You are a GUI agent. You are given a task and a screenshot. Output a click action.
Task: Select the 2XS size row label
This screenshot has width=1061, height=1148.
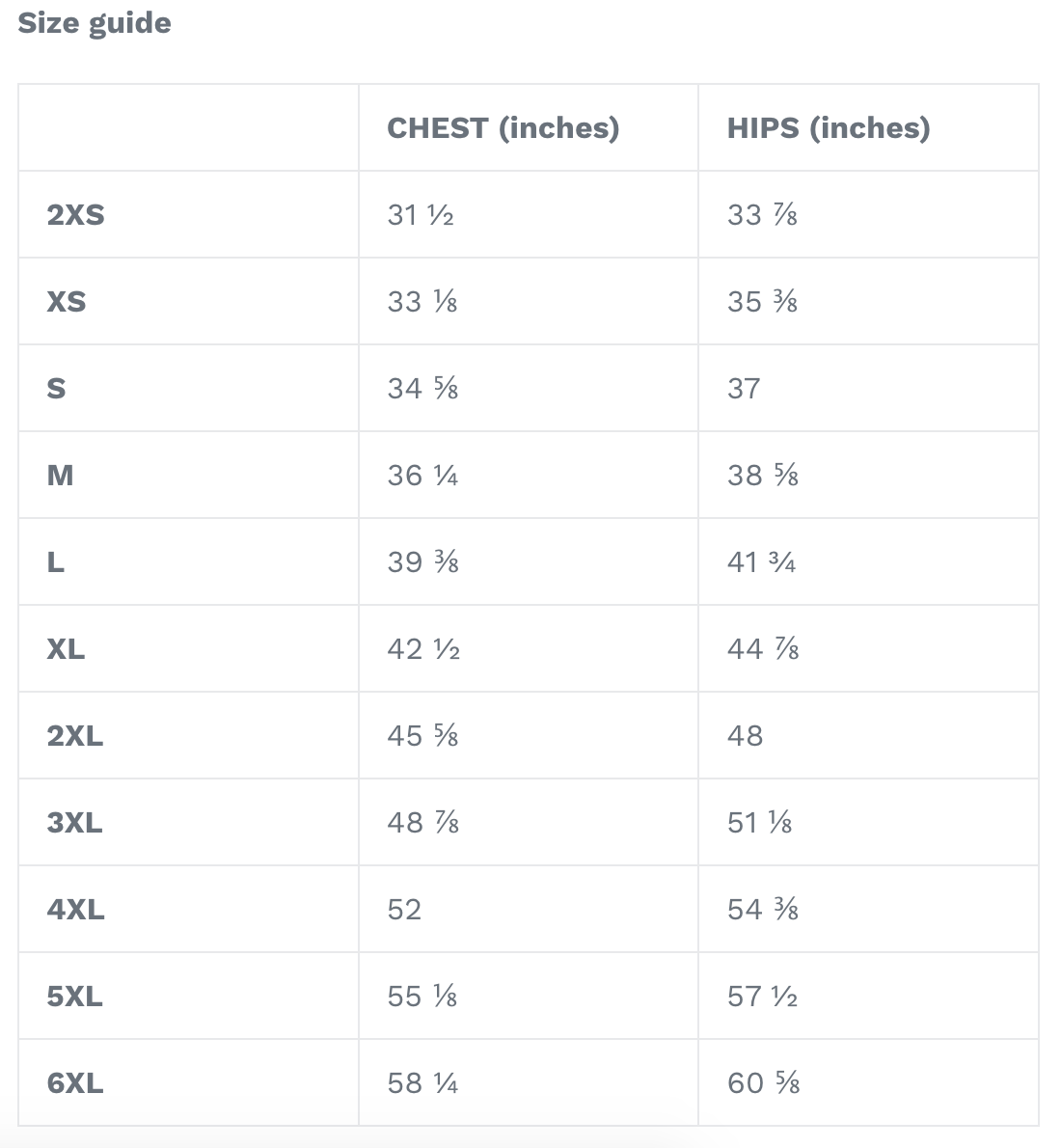coord(75,214)
